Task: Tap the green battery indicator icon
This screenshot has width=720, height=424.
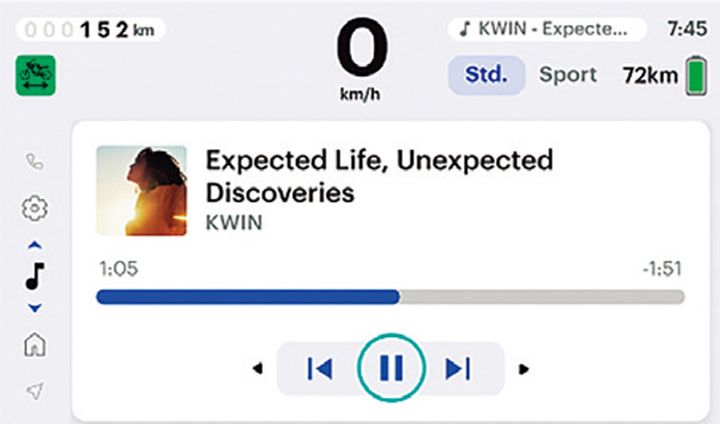Action: pos(696,75)
